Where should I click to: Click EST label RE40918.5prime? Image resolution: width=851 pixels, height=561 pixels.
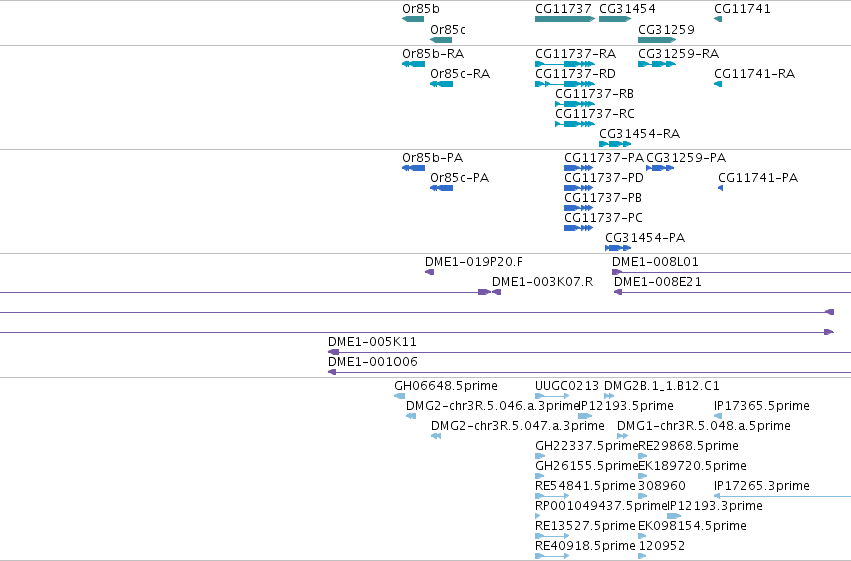pyautogui.click(x=585, y=546)
